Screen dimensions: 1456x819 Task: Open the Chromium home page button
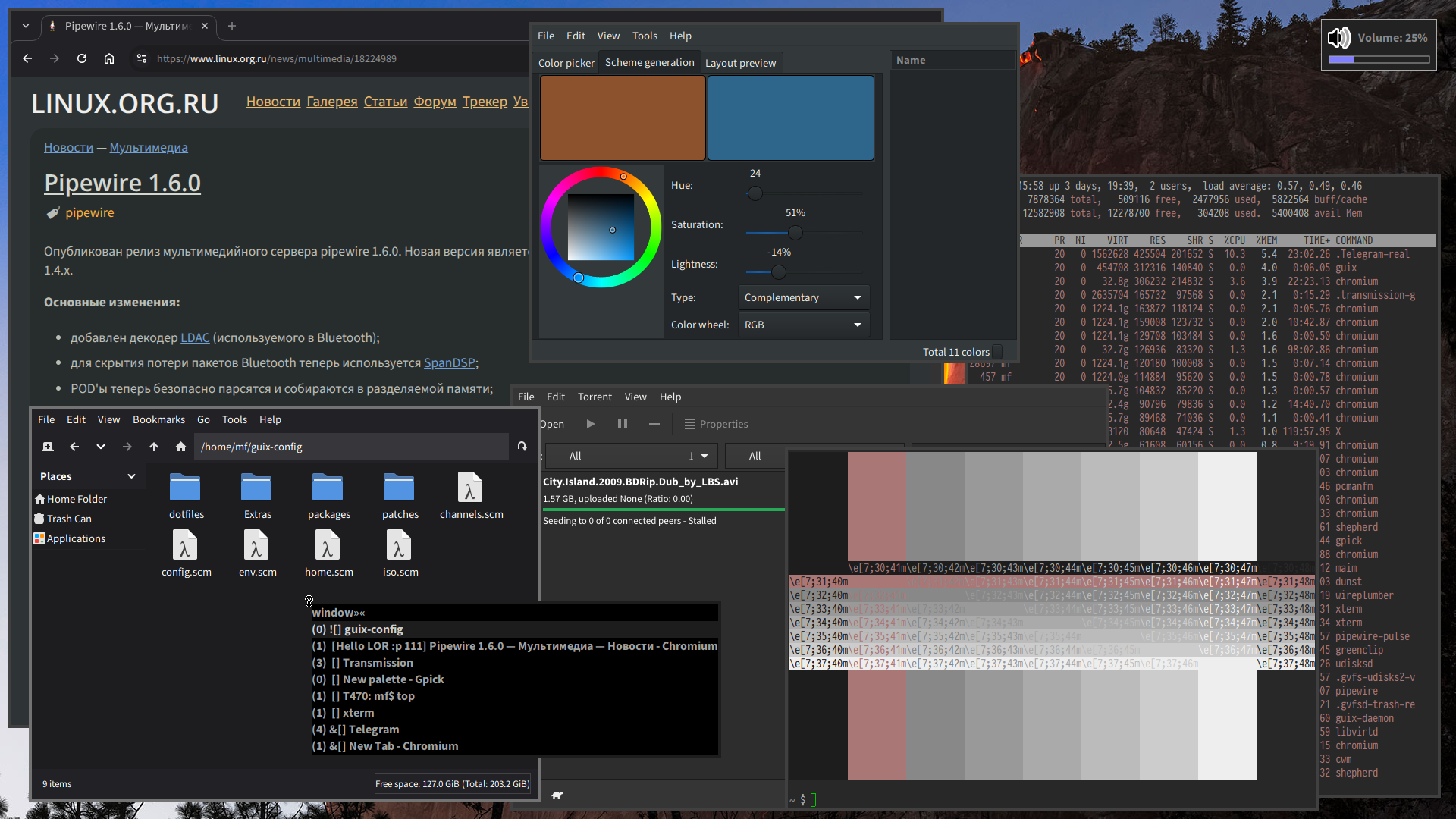click(109, 58)
